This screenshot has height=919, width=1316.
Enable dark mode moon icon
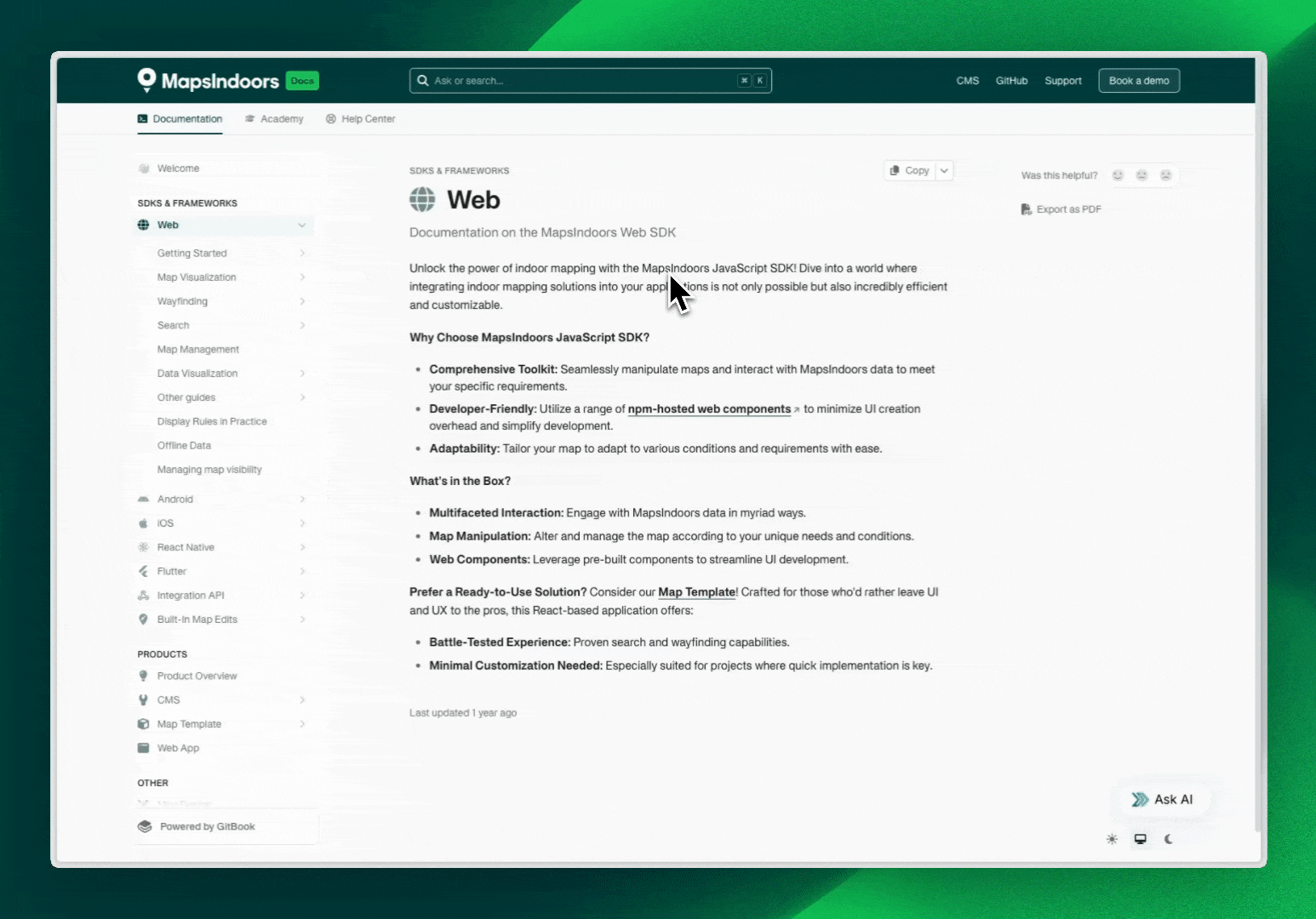point(1169,839)
